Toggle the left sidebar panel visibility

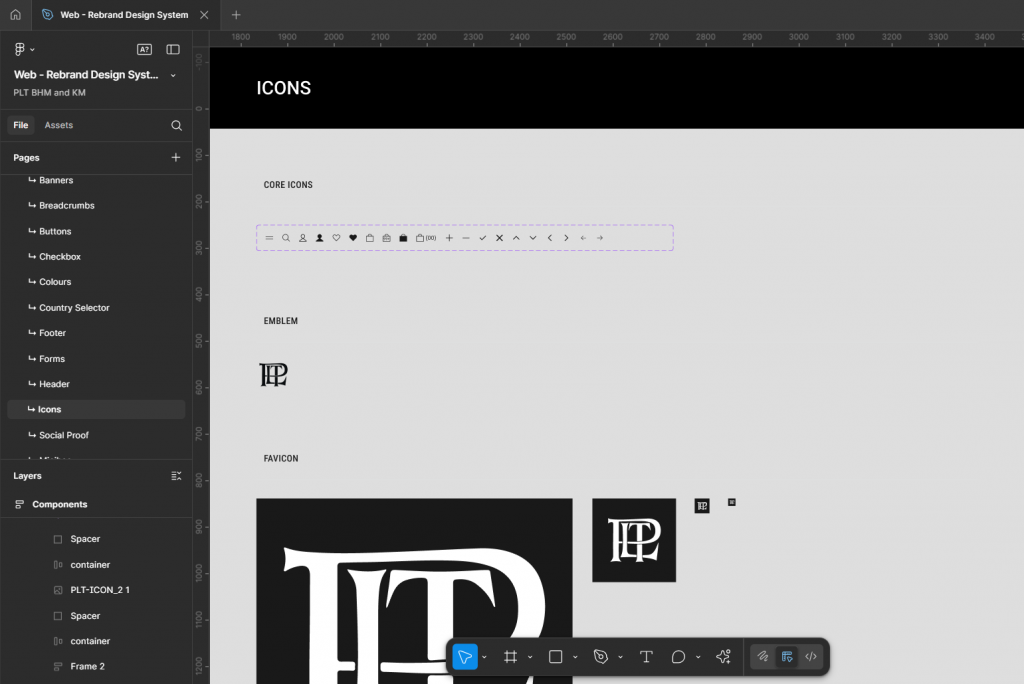173,49
